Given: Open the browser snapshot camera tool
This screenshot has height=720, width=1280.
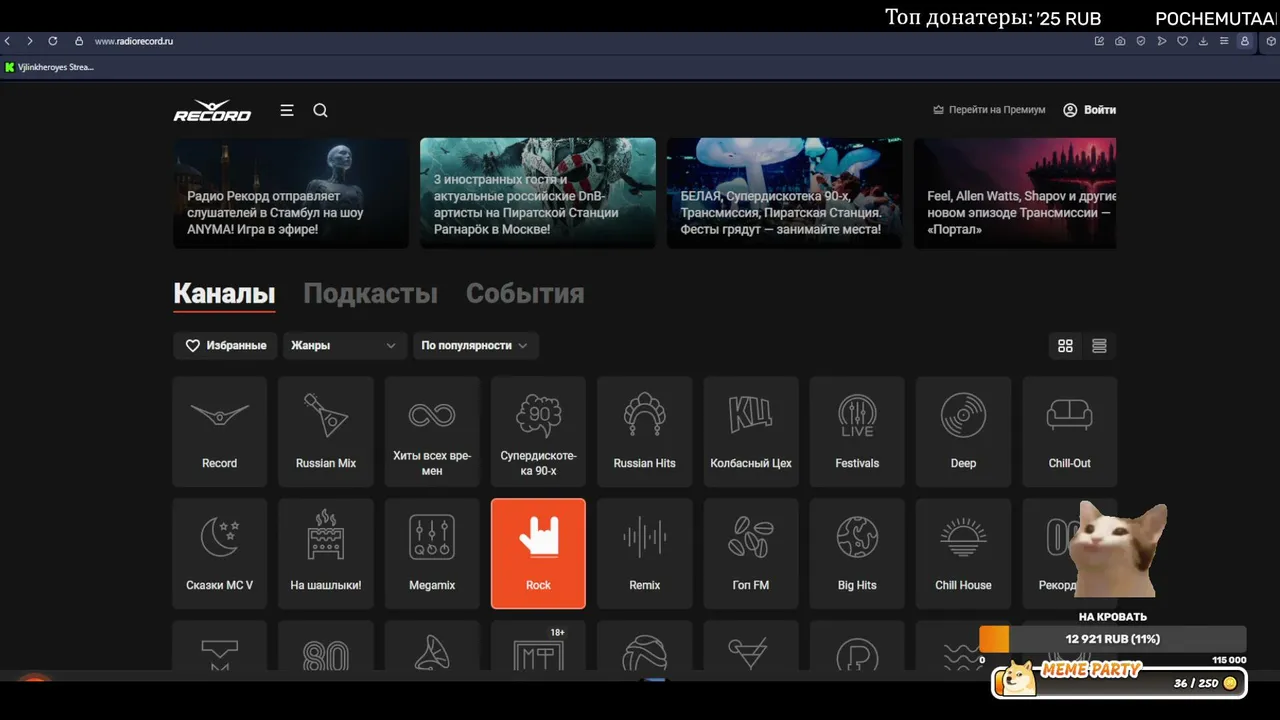Looking at the screenshot, I should (x=1120, y=41).
